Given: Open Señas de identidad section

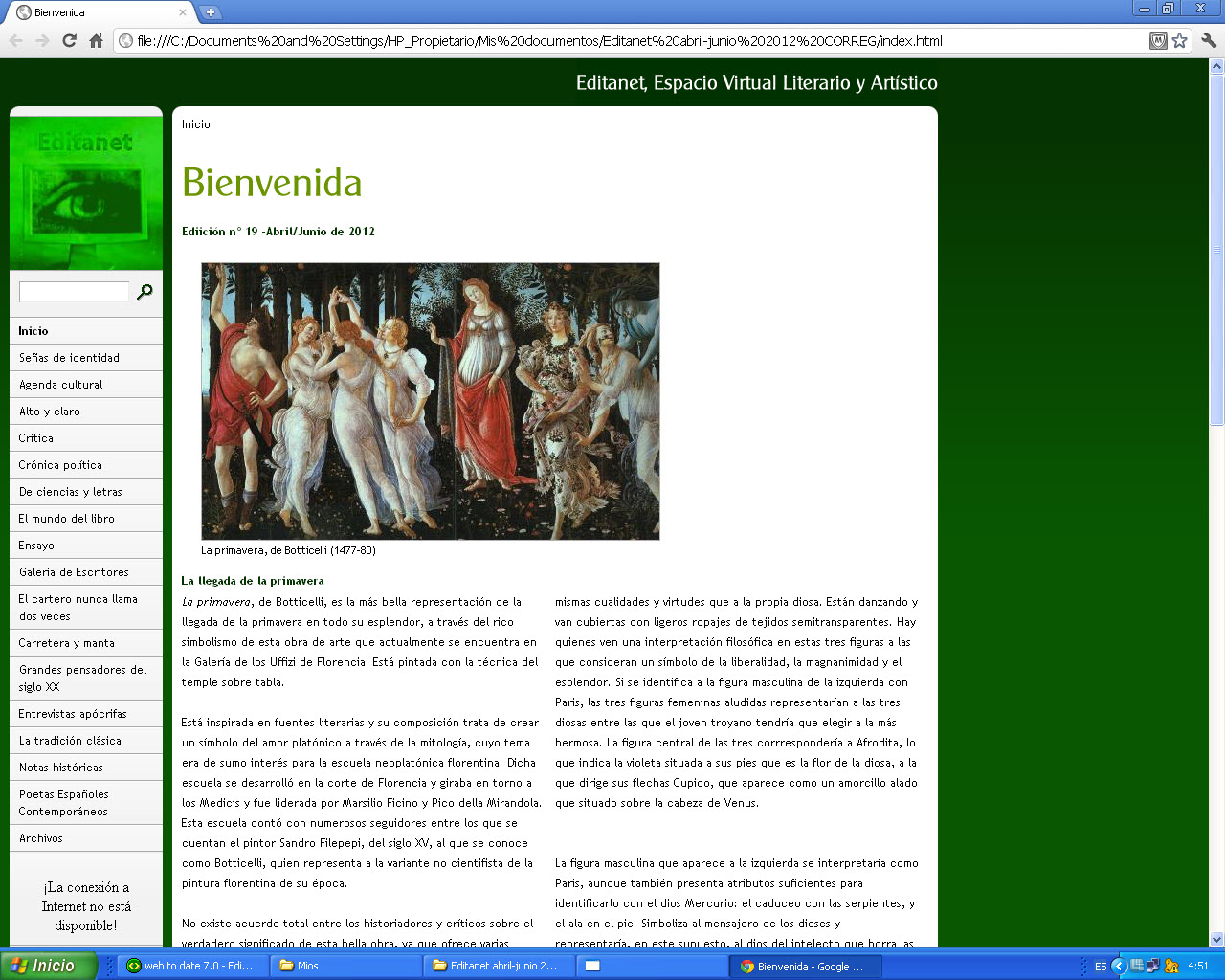Looking at the screenshot, I should pos(86,358).
